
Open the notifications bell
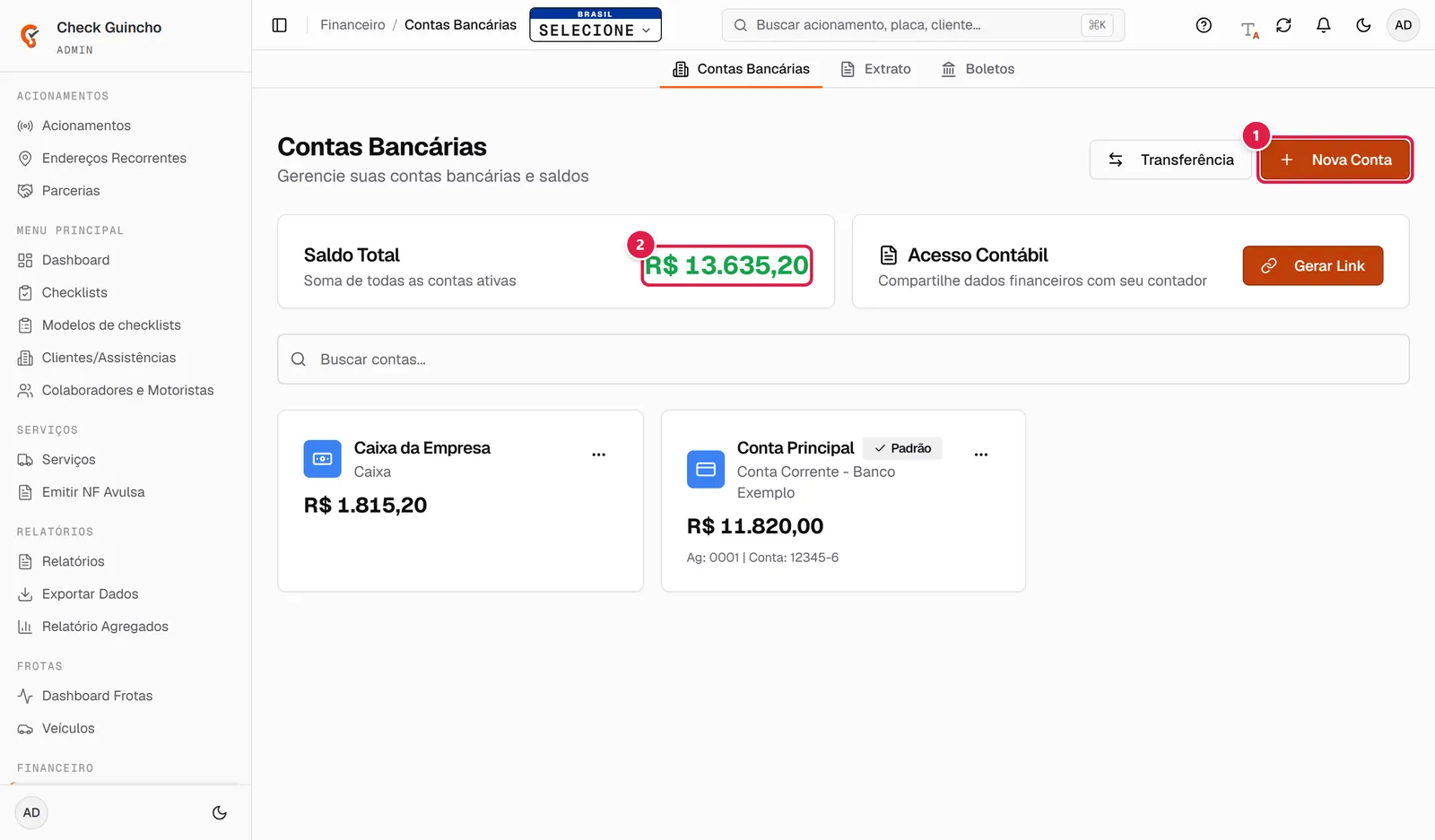1323,25
